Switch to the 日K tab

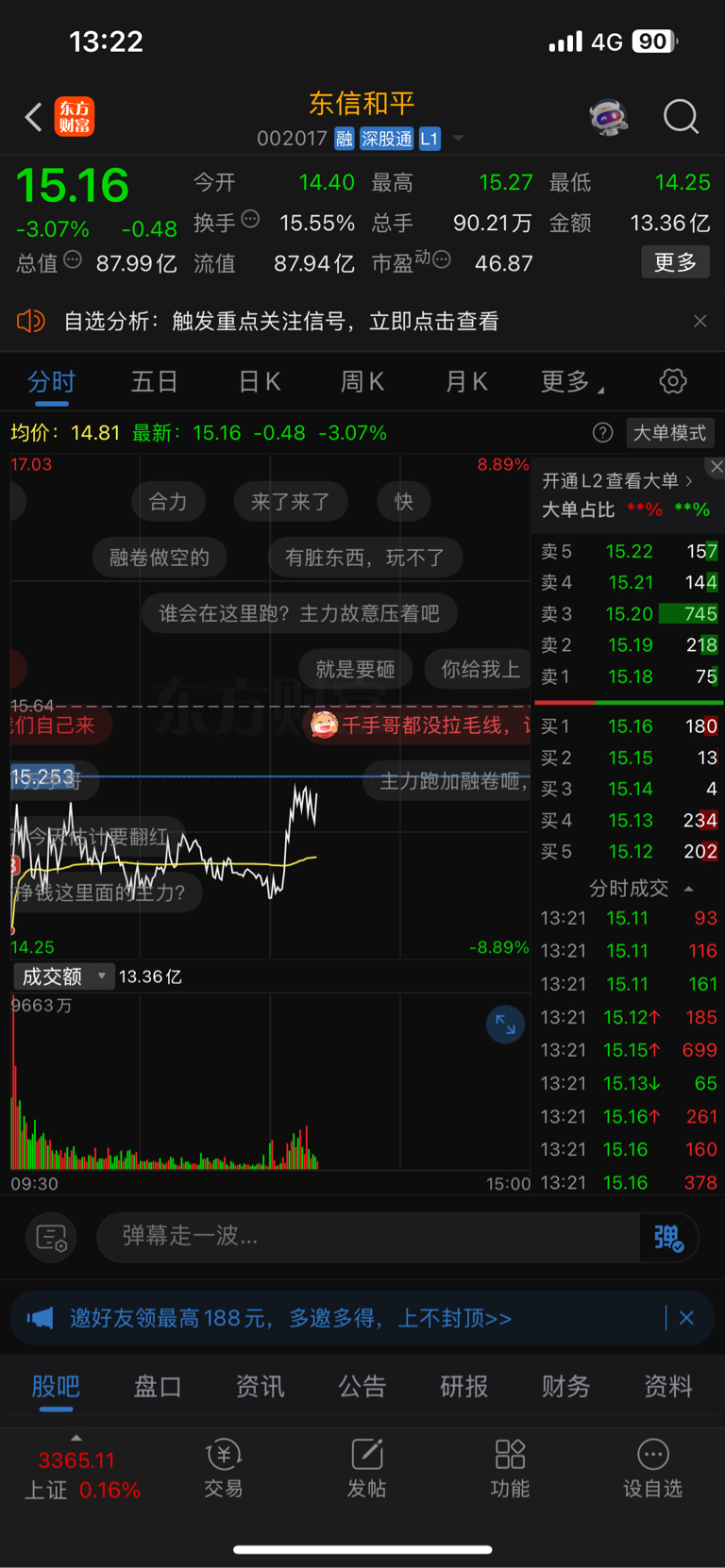[259, 382]
